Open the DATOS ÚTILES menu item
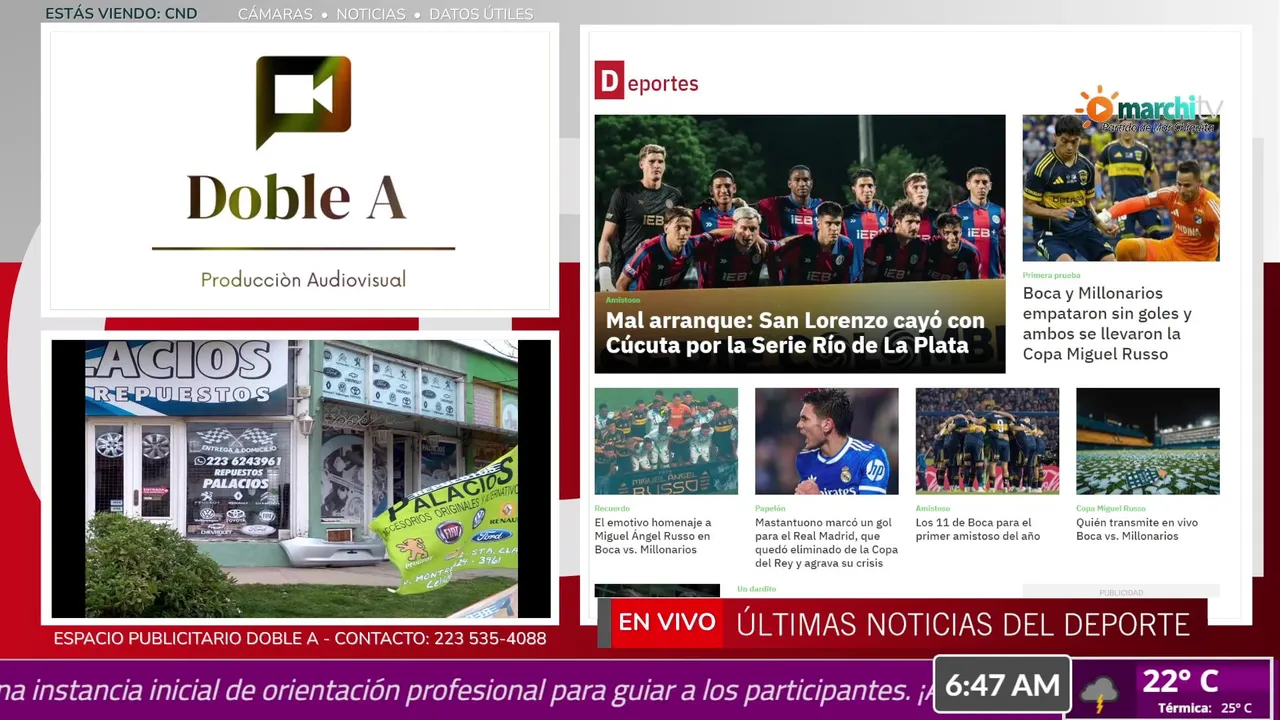Screen dimensions: 1280x720 coord(481,14)
